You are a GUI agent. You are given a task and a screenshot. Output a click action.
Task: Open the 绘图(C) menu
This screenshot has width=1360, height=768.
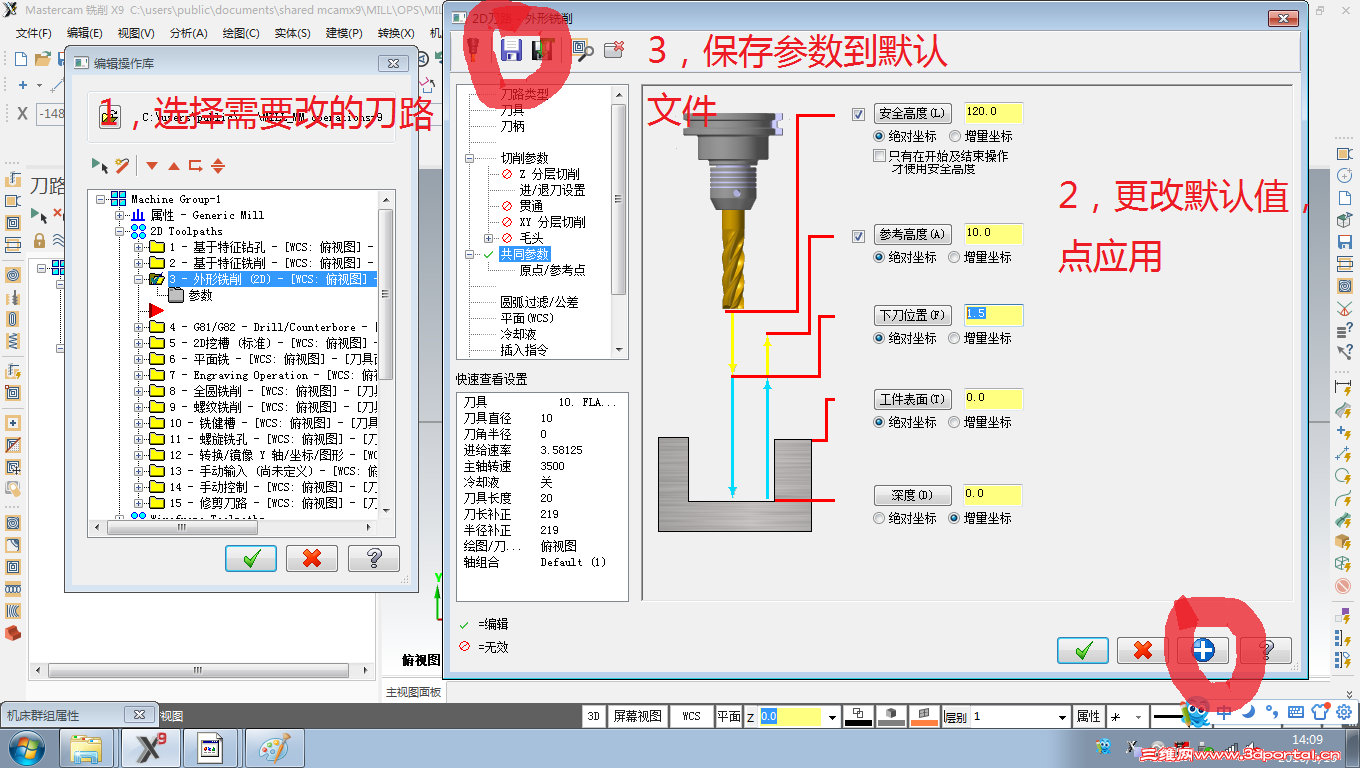[x=240, y=33]
